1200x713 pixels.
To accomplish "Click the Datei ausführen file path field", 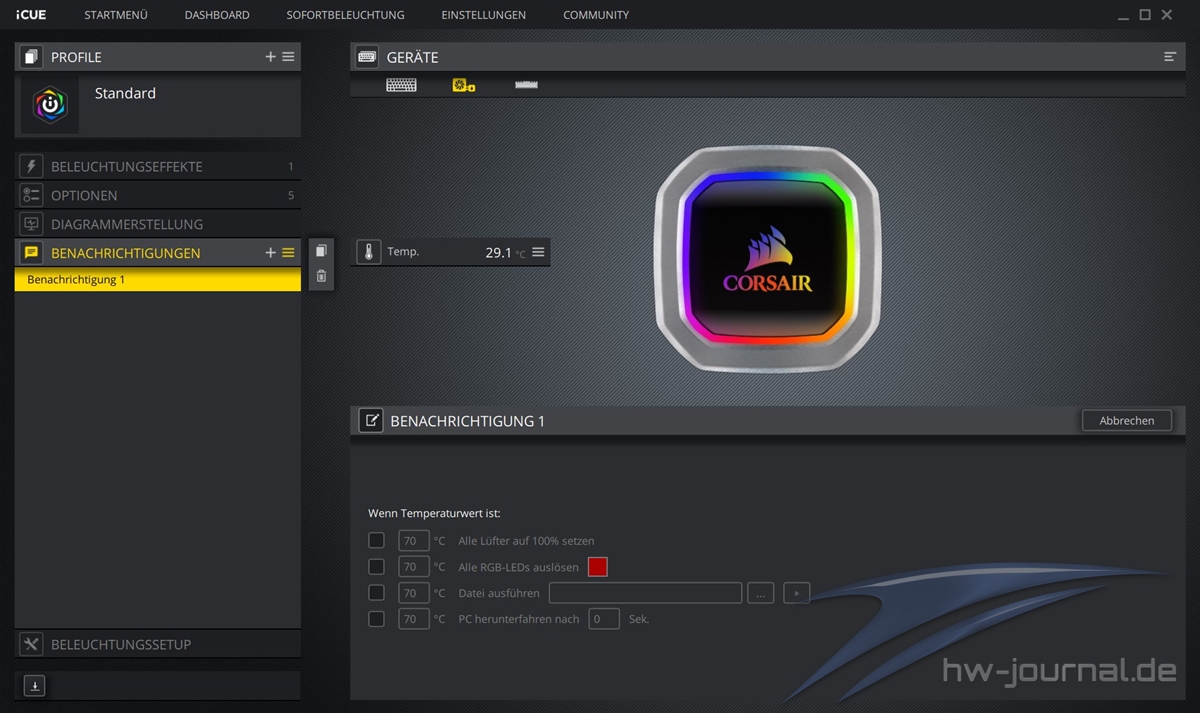I will click(x=645, y=593).
